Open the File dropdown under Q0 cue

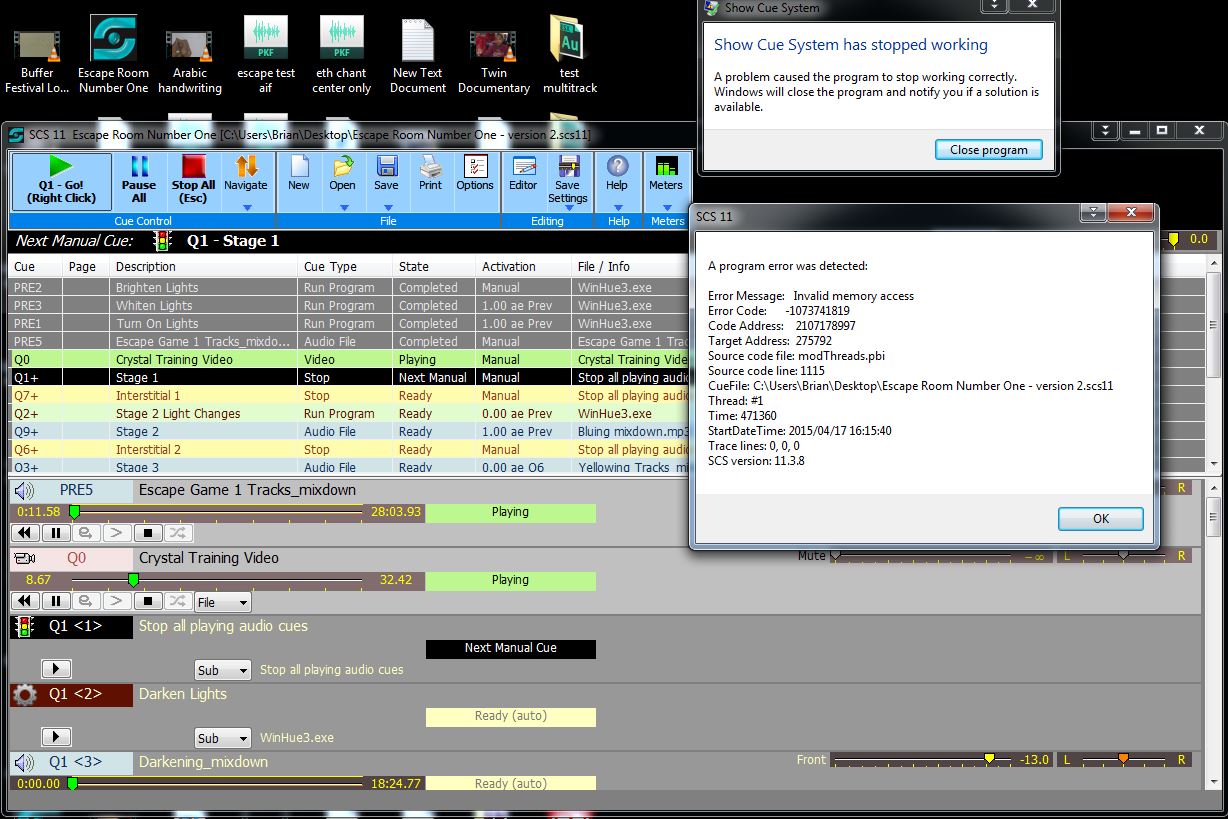tap(222, 602)
